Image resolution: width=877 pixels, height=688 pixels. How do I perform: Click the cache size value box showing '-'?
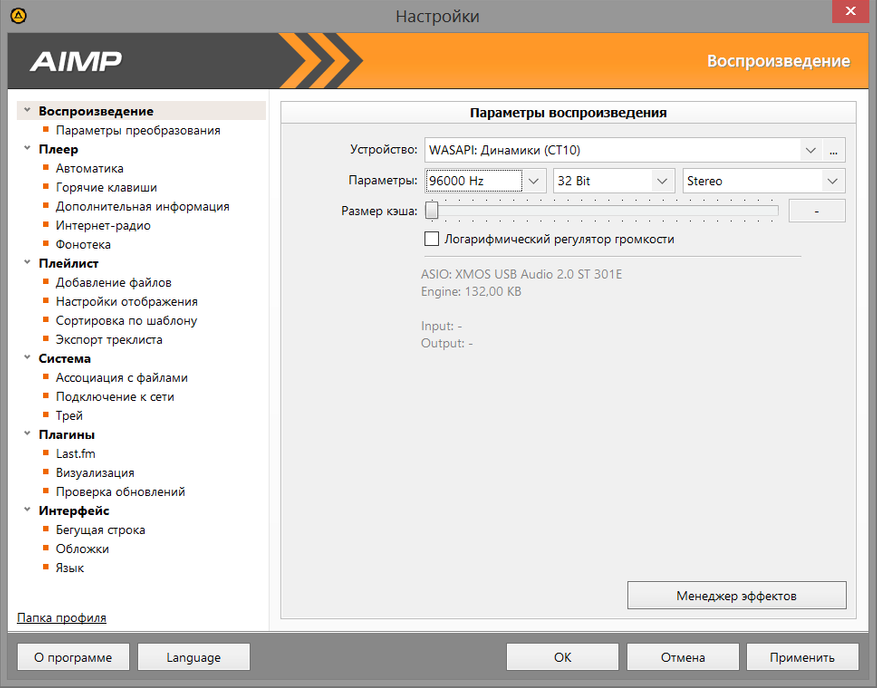coord(817,211)
